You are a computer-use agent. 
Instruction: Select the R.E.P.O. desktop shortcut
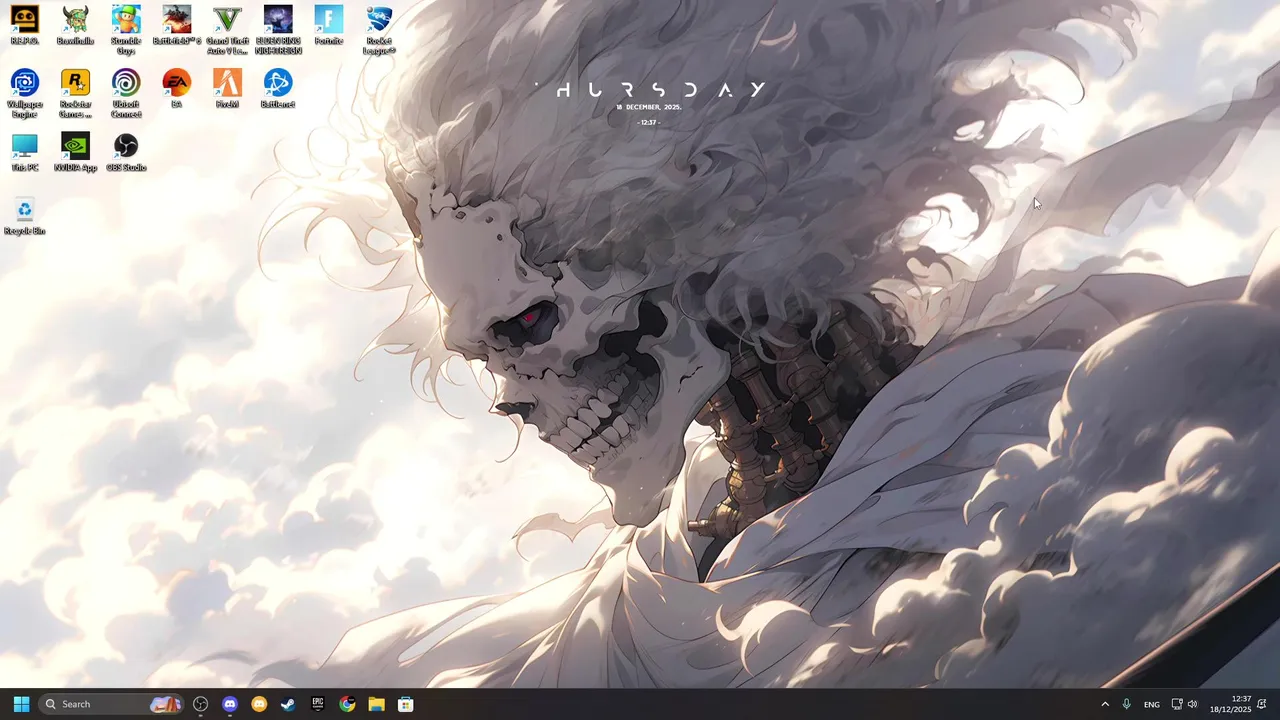(25, 25)
